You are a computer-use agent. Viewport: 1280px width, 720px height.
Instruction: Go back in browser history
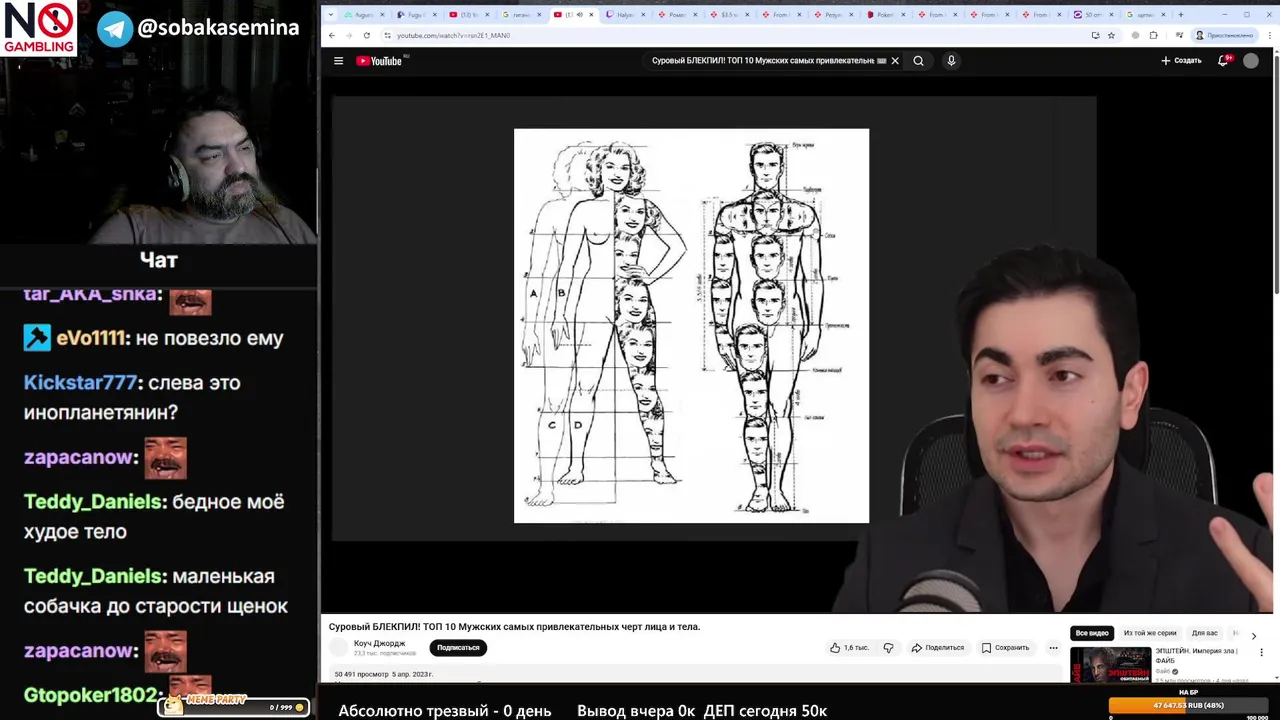pyautogui.click(x=332, y=35)
